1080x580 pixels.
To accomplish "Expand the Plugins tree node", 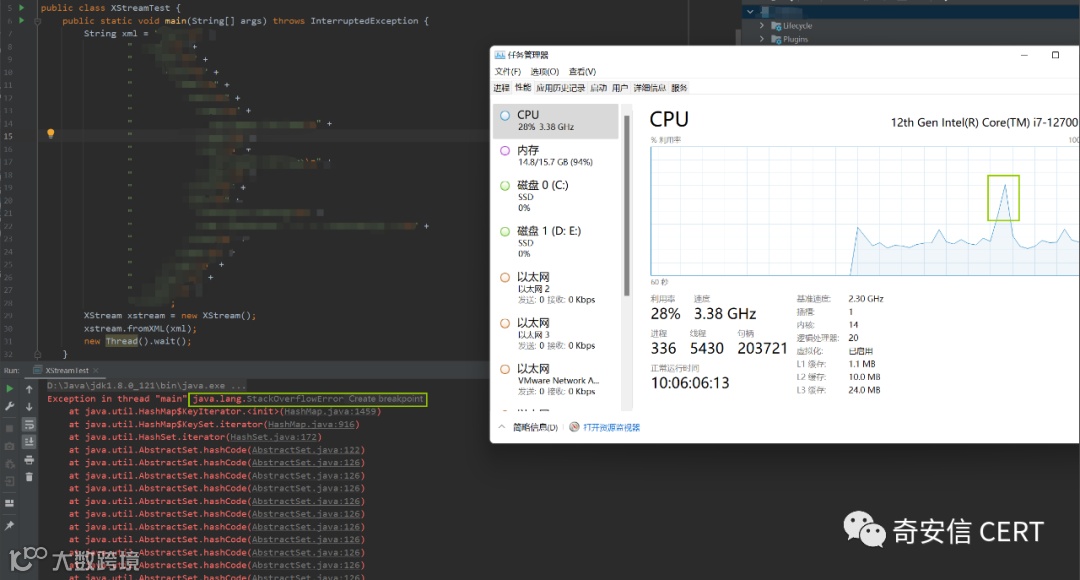I will (762, 39).
